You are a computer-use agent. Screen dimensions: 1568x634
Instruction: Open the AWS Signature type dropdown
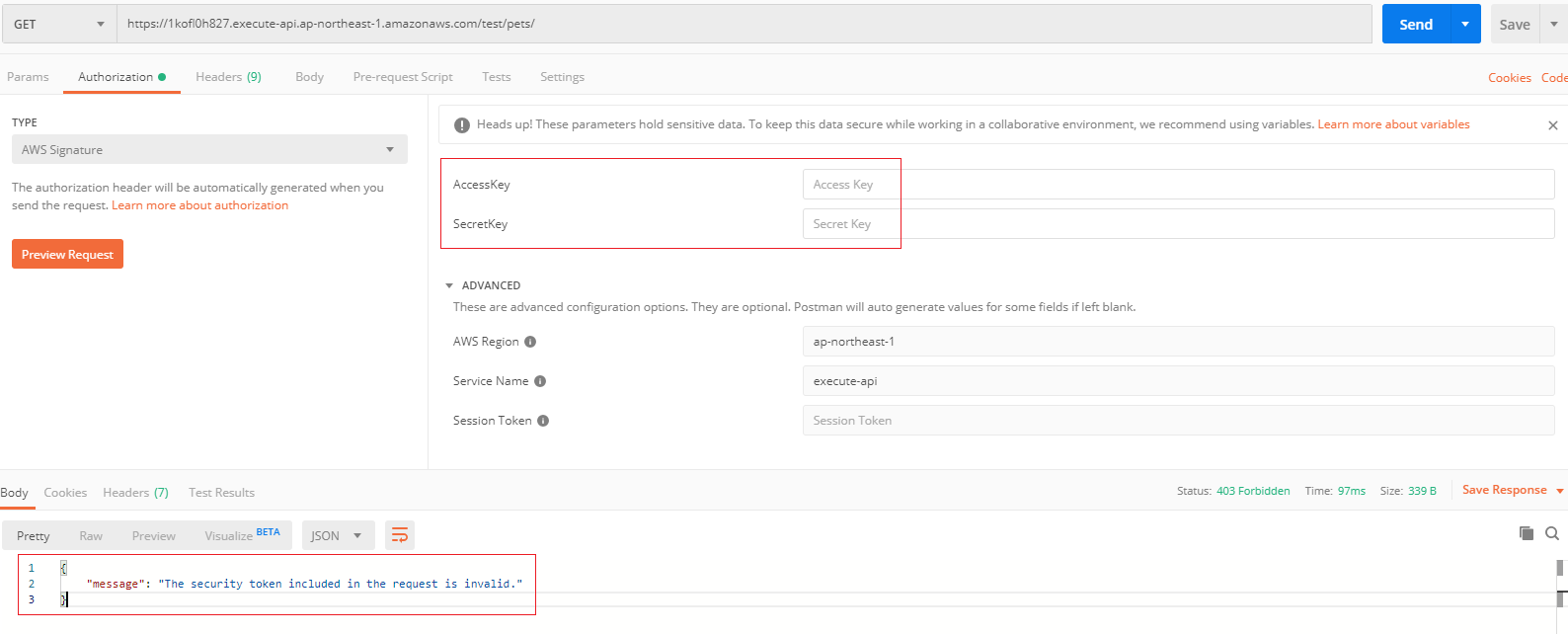tap(209, 149)
